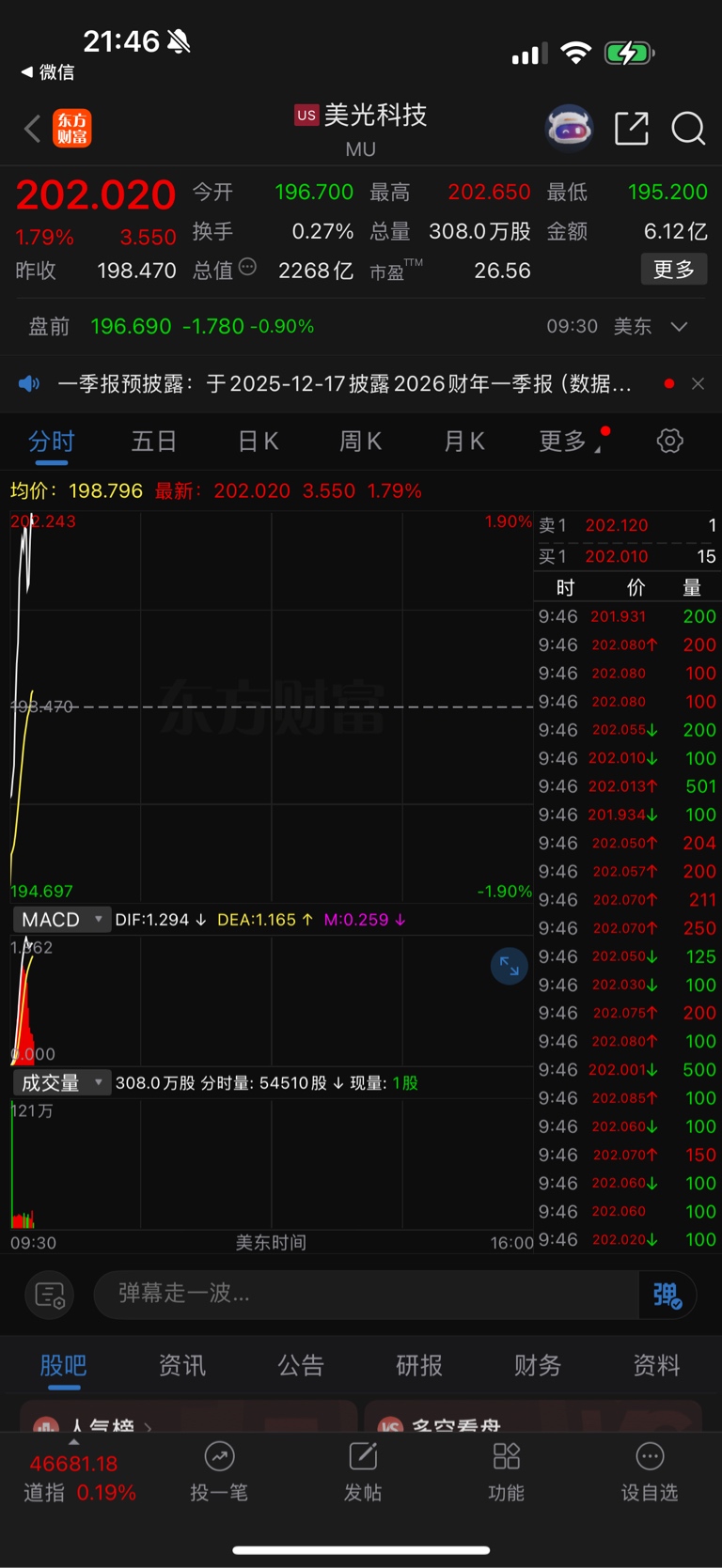
Task: Open the search magnifier icon
Action: tap(688, 128)
